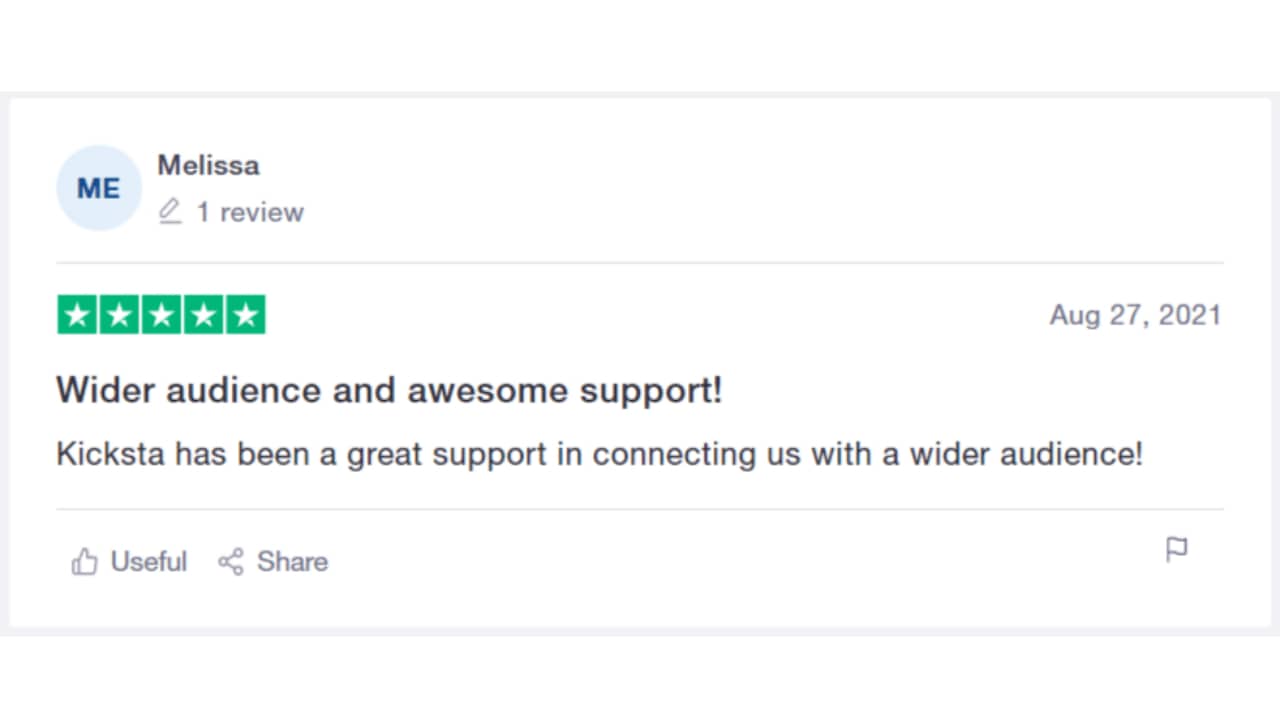Screen dimensions: 1280x720
Task: Click the word "audience!" ending the review body
Action: pos(1075,454)
